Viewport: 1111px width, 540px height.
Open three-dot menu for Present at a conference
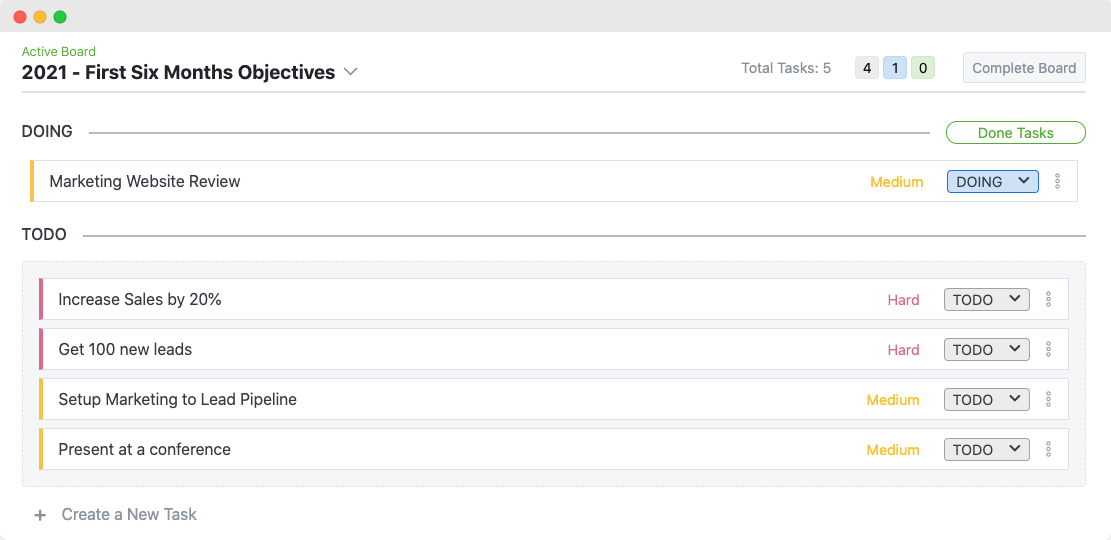click(1048, 449)
